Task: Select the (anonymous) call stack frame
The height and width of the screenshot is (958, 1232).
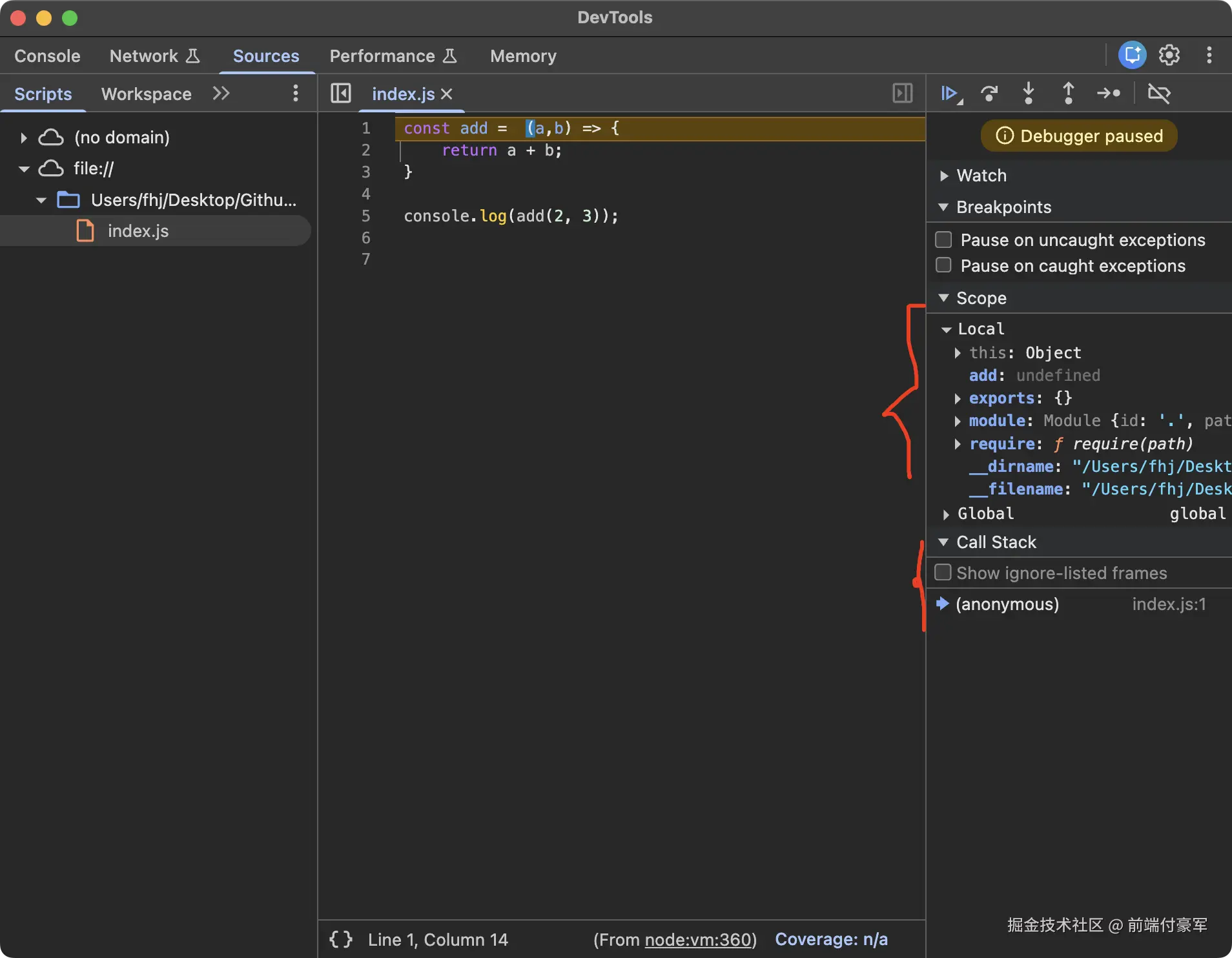Action: coord(1007,604)
